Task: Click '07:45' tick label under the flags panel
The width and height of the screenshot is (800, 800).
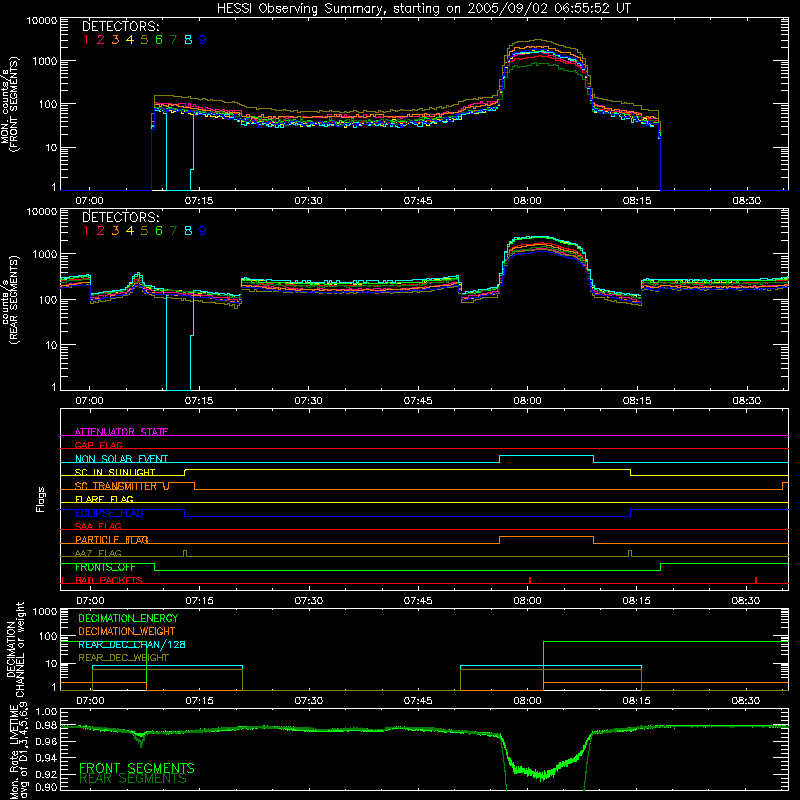Action: click(x=418, y=601)
